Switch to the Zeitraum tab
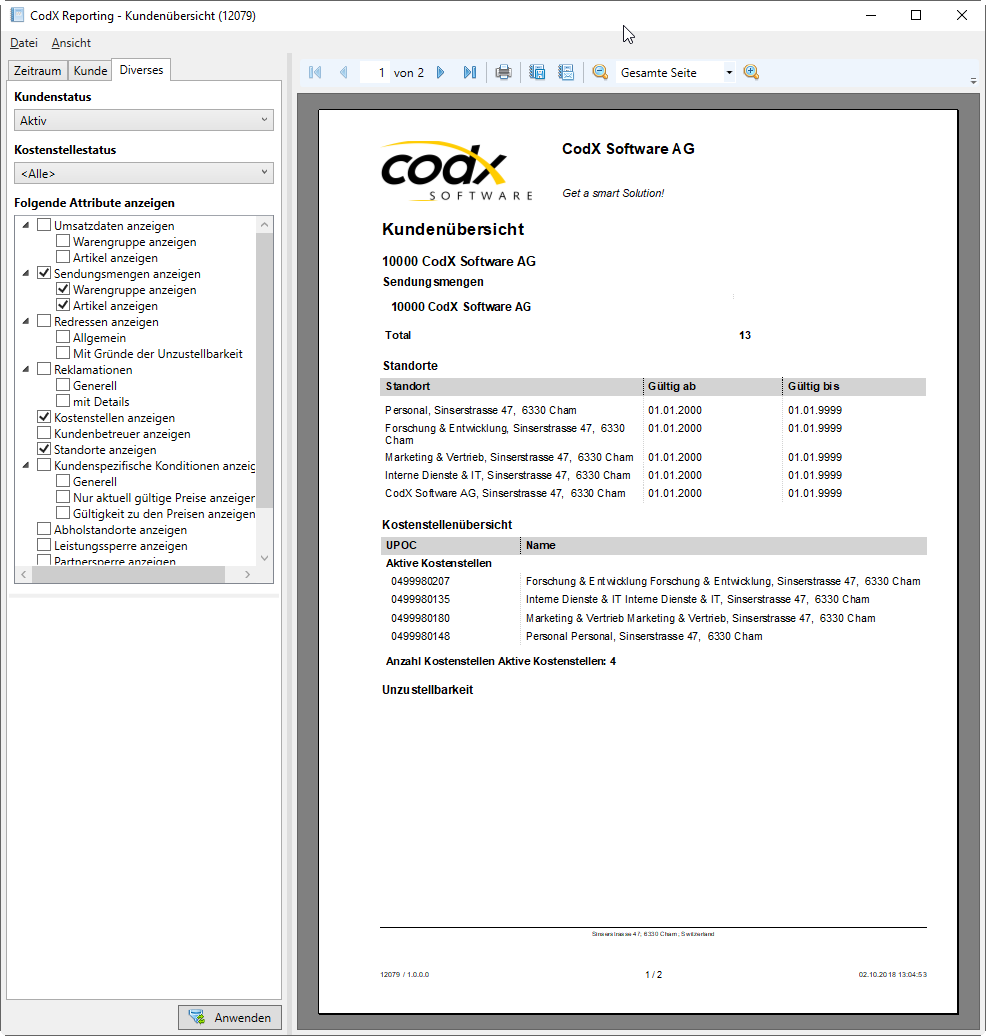 (38, 71)
